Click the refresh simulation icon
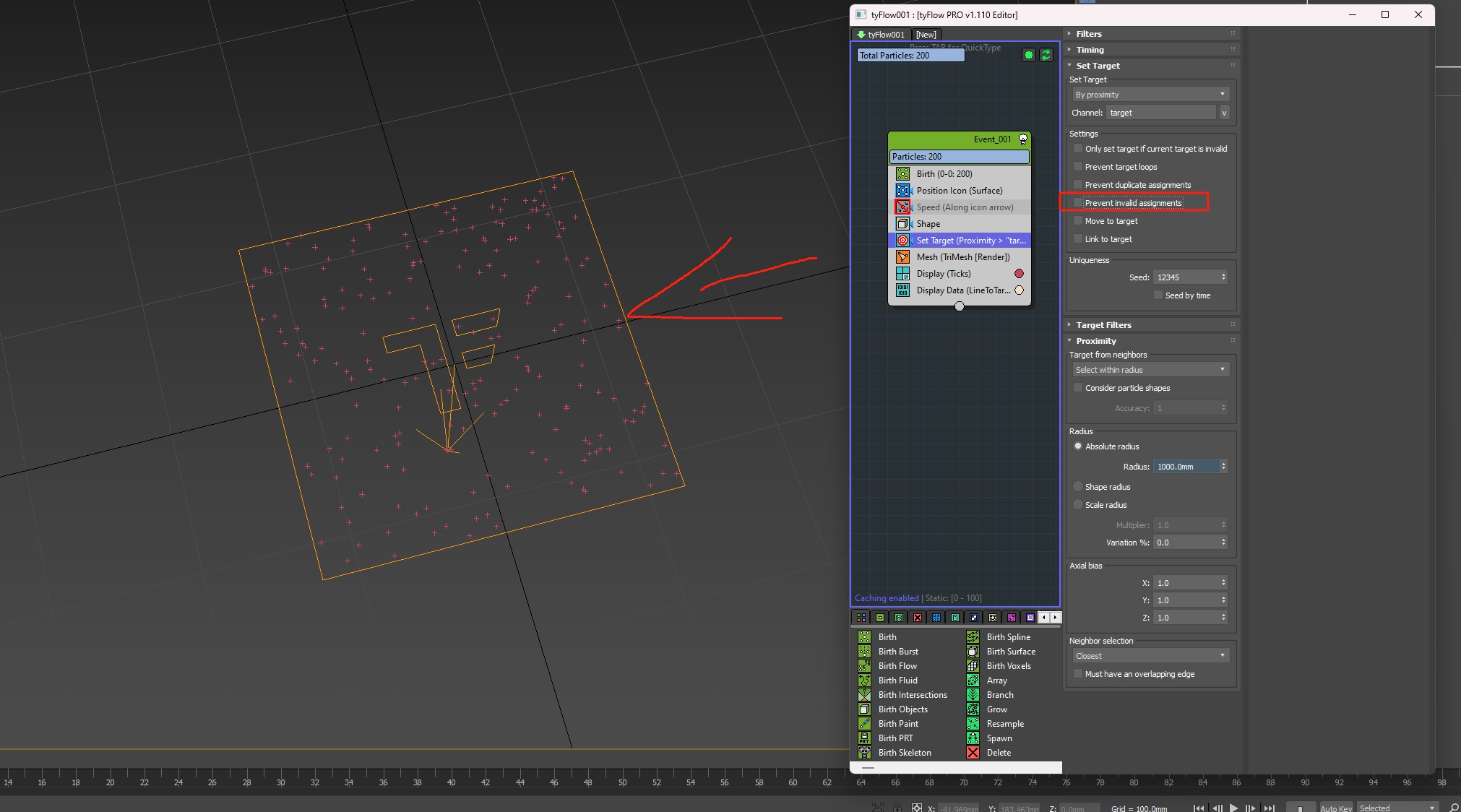The image size is (1461, 812). click(x=1046, y=55)
